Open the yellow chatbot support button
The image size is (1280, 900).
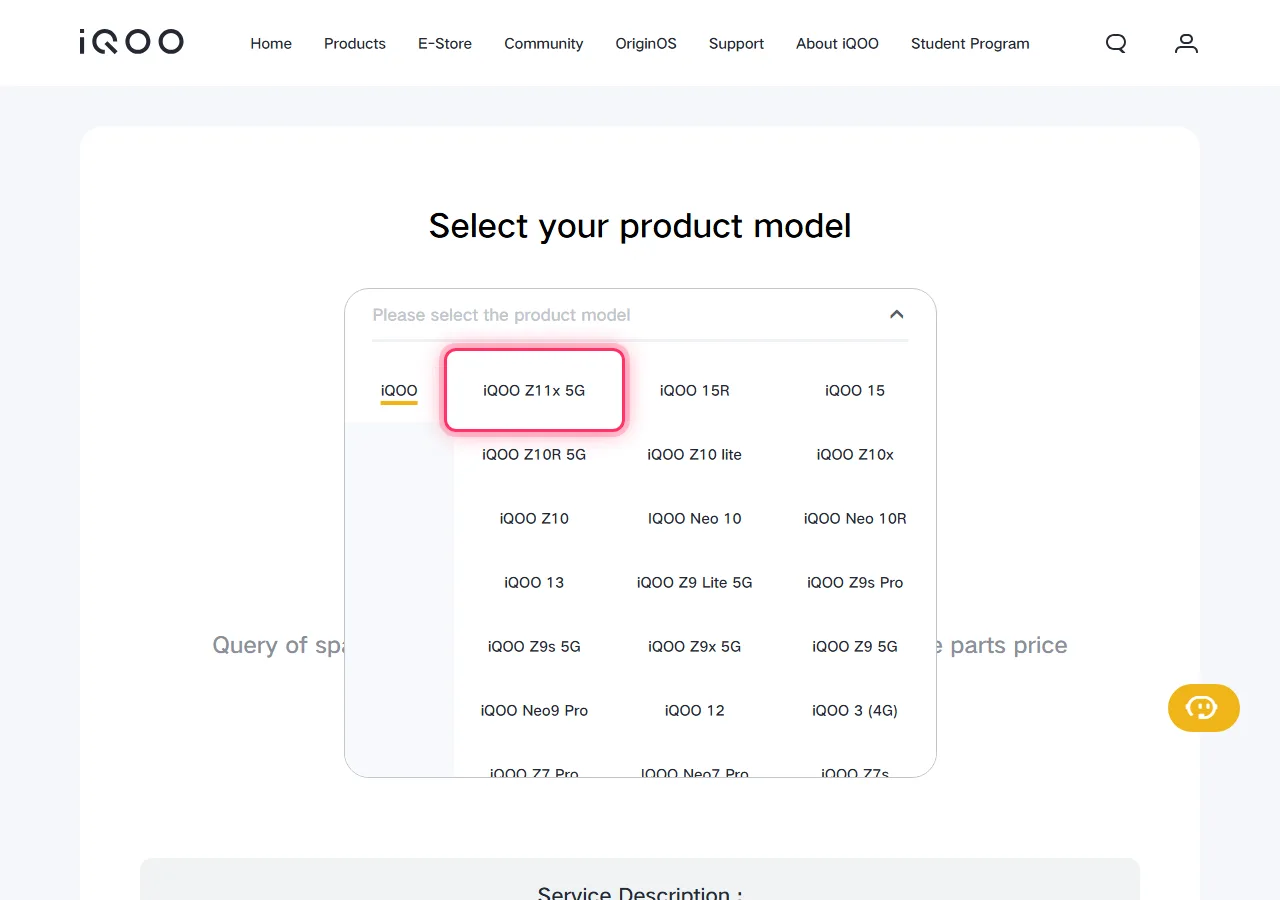point(1203,708)
